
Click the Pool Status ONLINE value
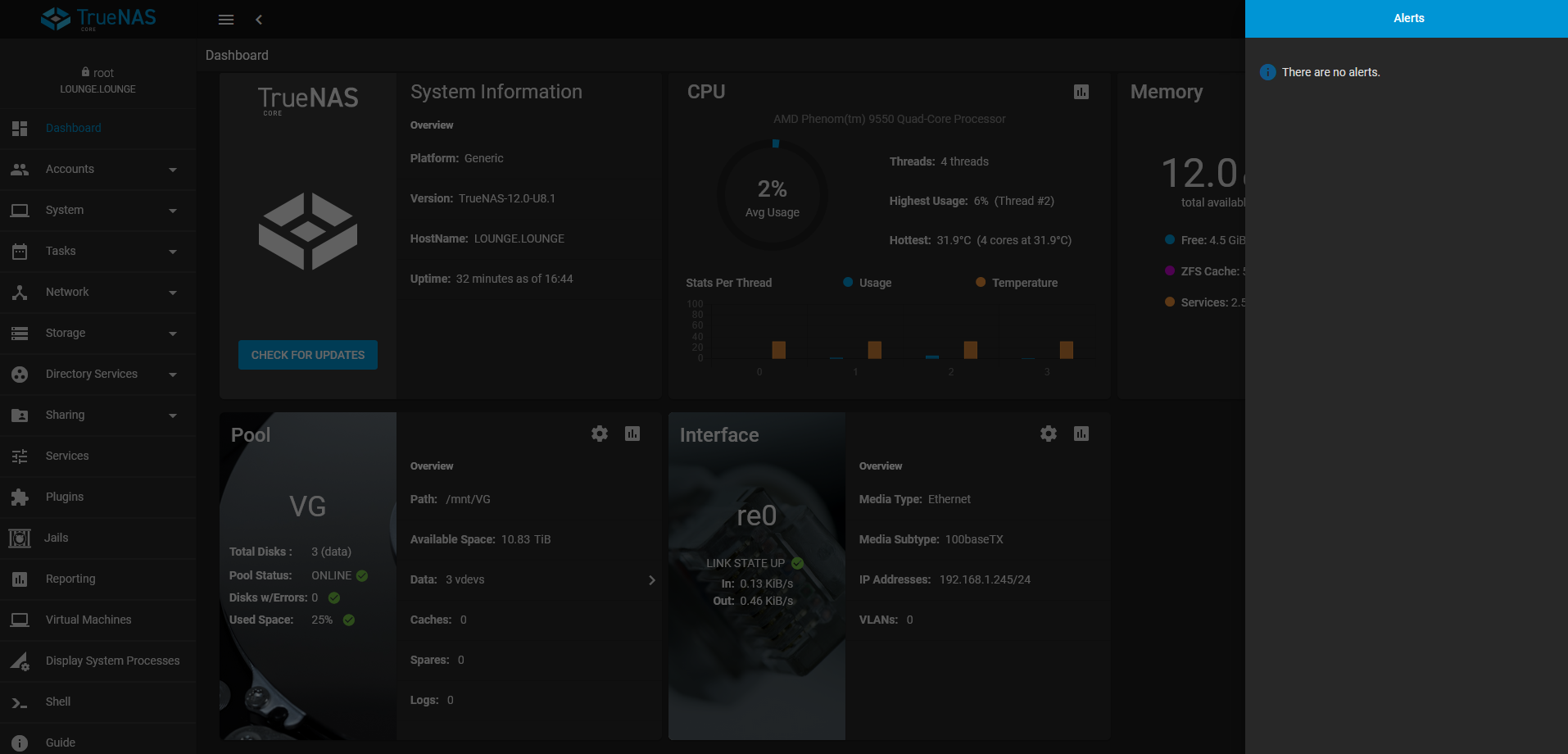click(x=331, y=575)
